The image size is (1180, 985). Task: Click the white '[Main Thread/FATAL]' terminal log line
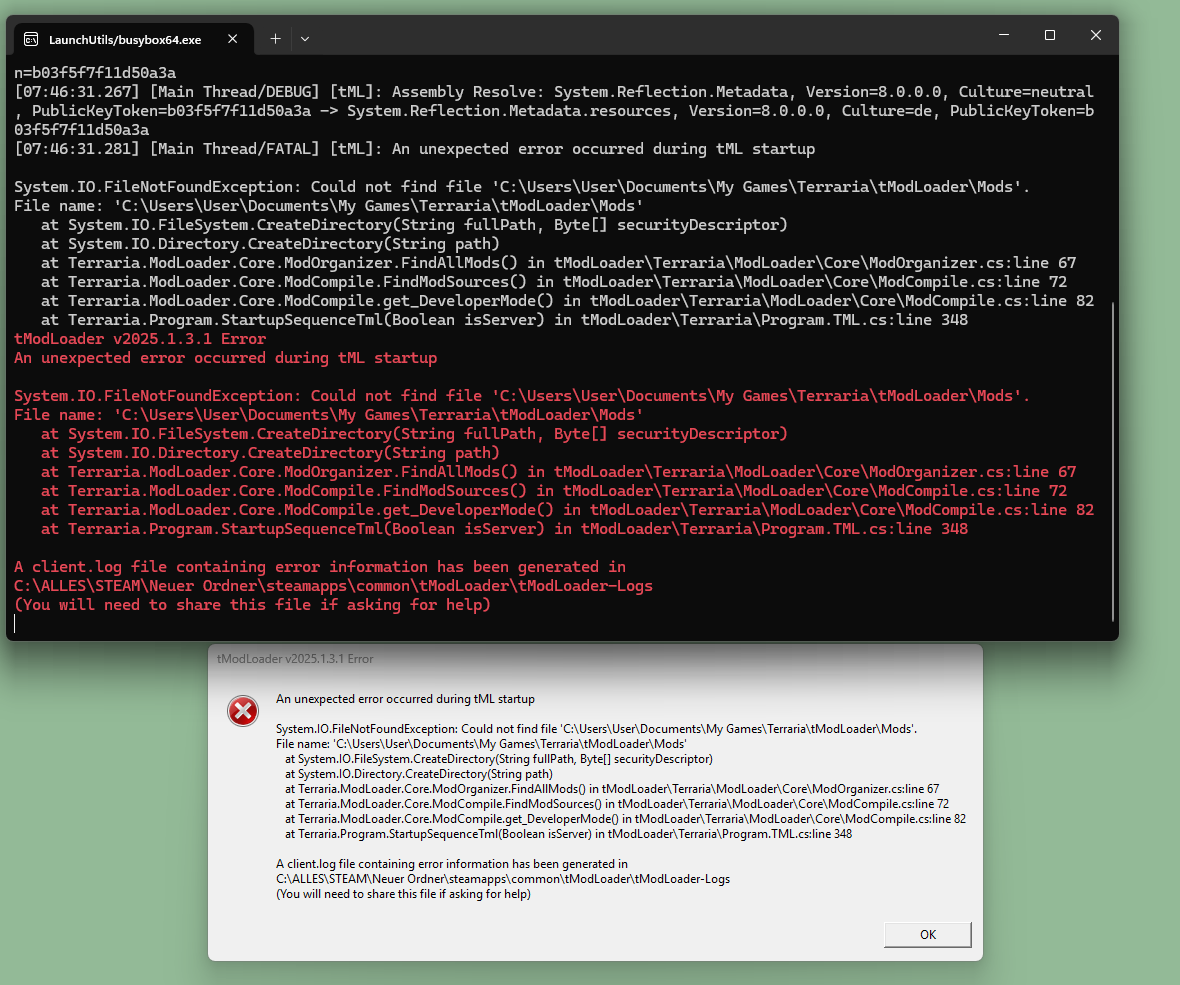[415, 149]
